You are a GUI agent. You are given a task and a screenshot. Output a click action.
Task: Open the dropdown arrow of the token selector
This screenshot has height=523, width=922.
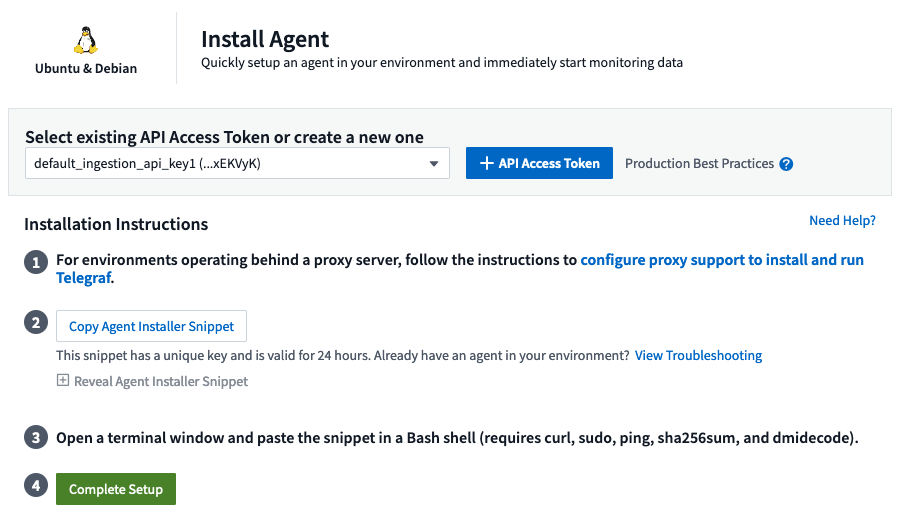click(433, 164)
